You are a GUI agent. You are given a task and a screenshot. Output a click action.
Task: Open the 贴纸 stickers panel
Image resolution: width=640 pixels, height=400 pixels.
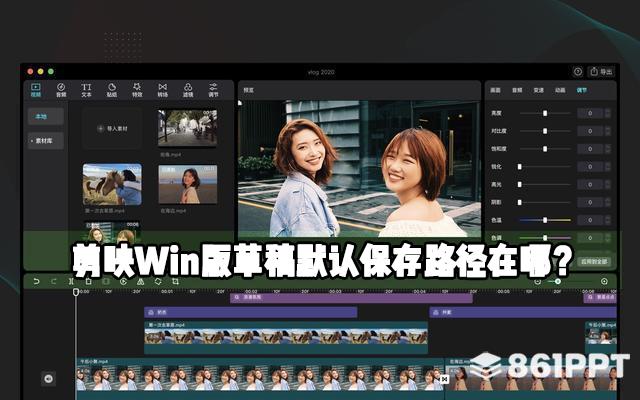pos(111,90)
